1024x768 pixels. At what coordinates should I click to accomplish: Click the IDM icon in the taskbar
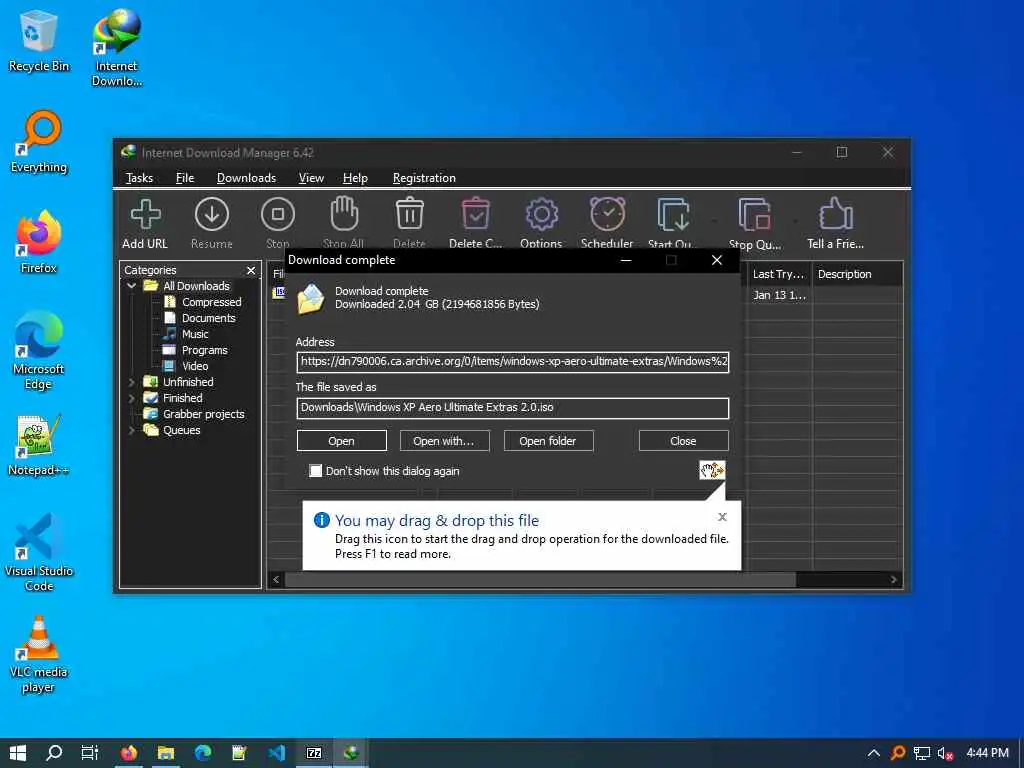point(351,753)
